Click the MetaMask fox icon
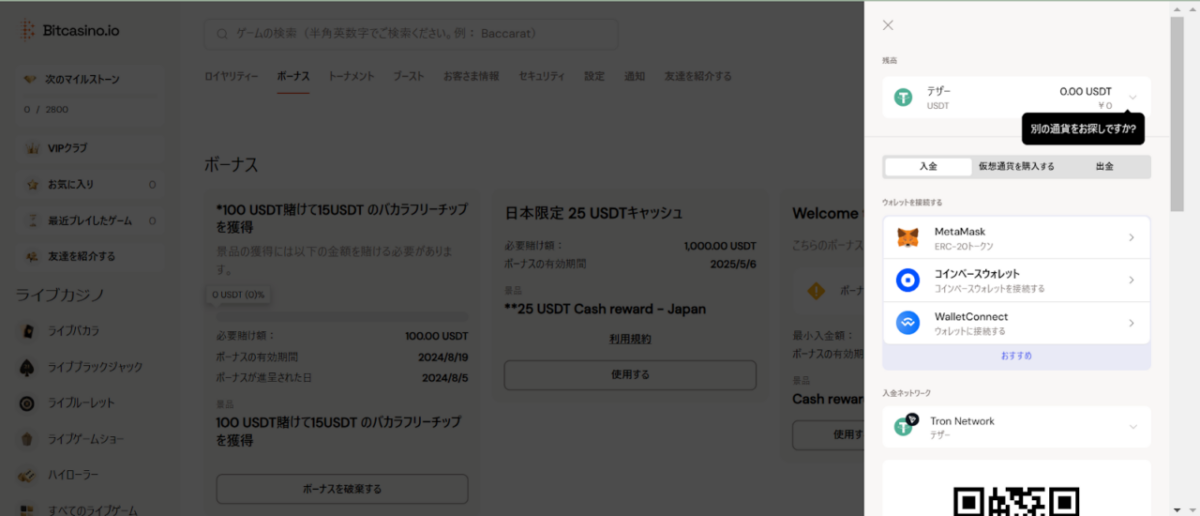Image resolution: width=1200 pixels, height=516 pixels. click(x=907, y=238)
